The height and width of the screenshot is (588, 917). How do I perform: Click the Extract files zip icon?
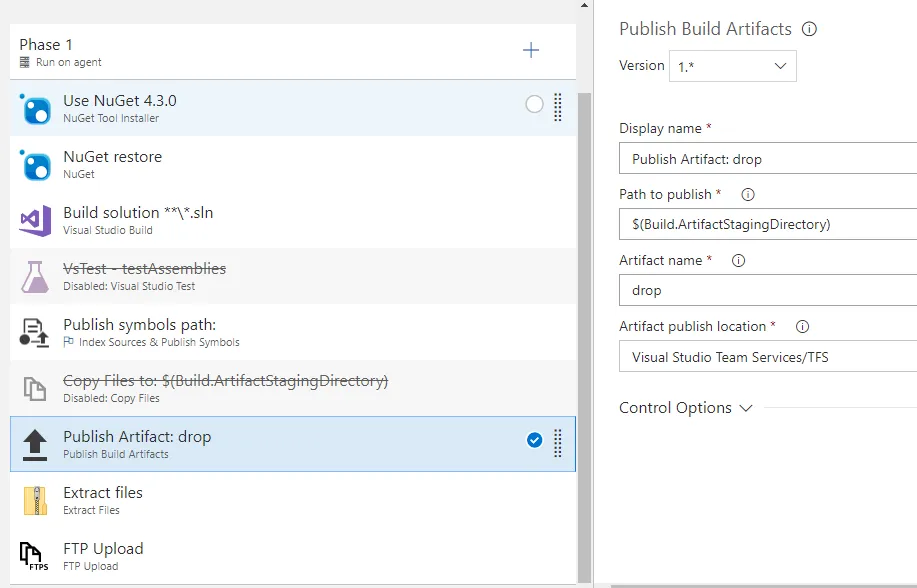[35, 501]
